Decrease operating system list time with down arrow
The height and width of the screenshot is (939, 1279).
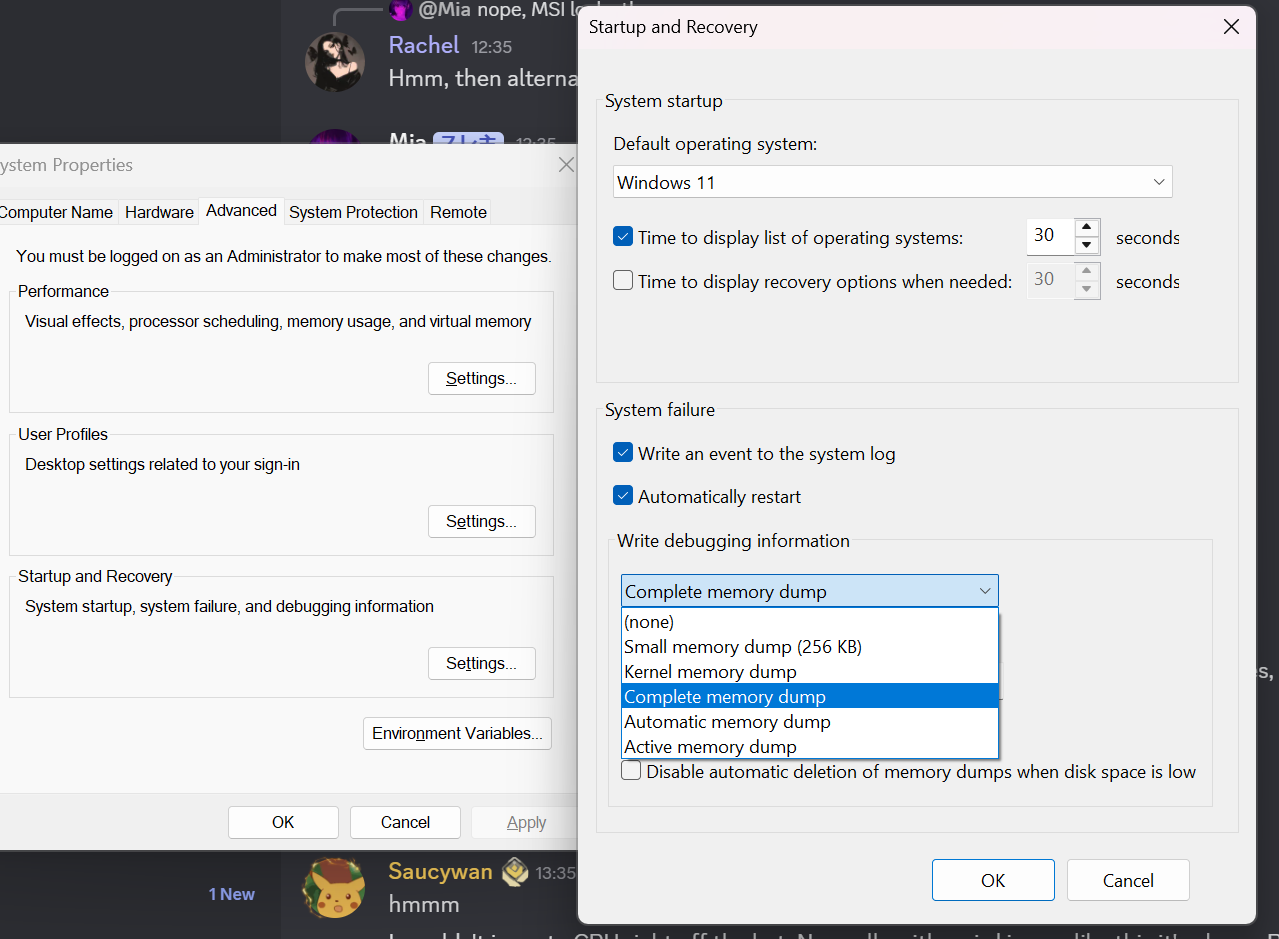(x=1087, y=246)
